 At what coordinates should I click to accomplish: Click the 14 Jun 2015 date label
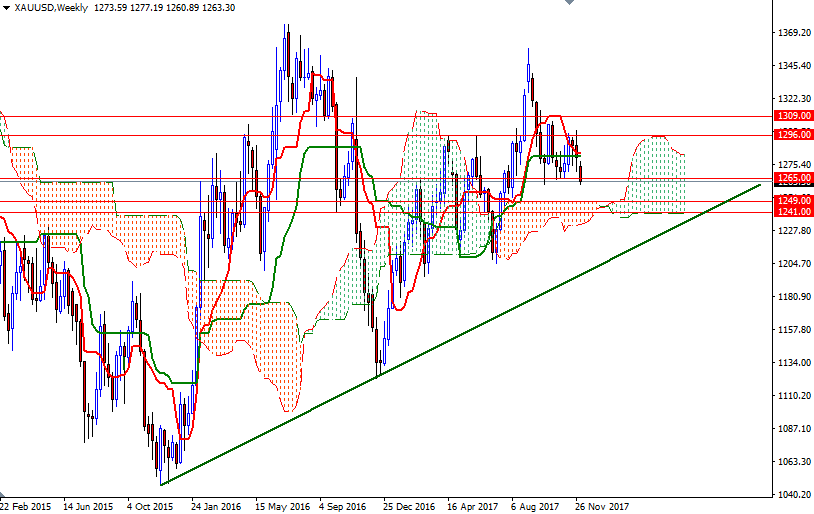click(88, 506)
